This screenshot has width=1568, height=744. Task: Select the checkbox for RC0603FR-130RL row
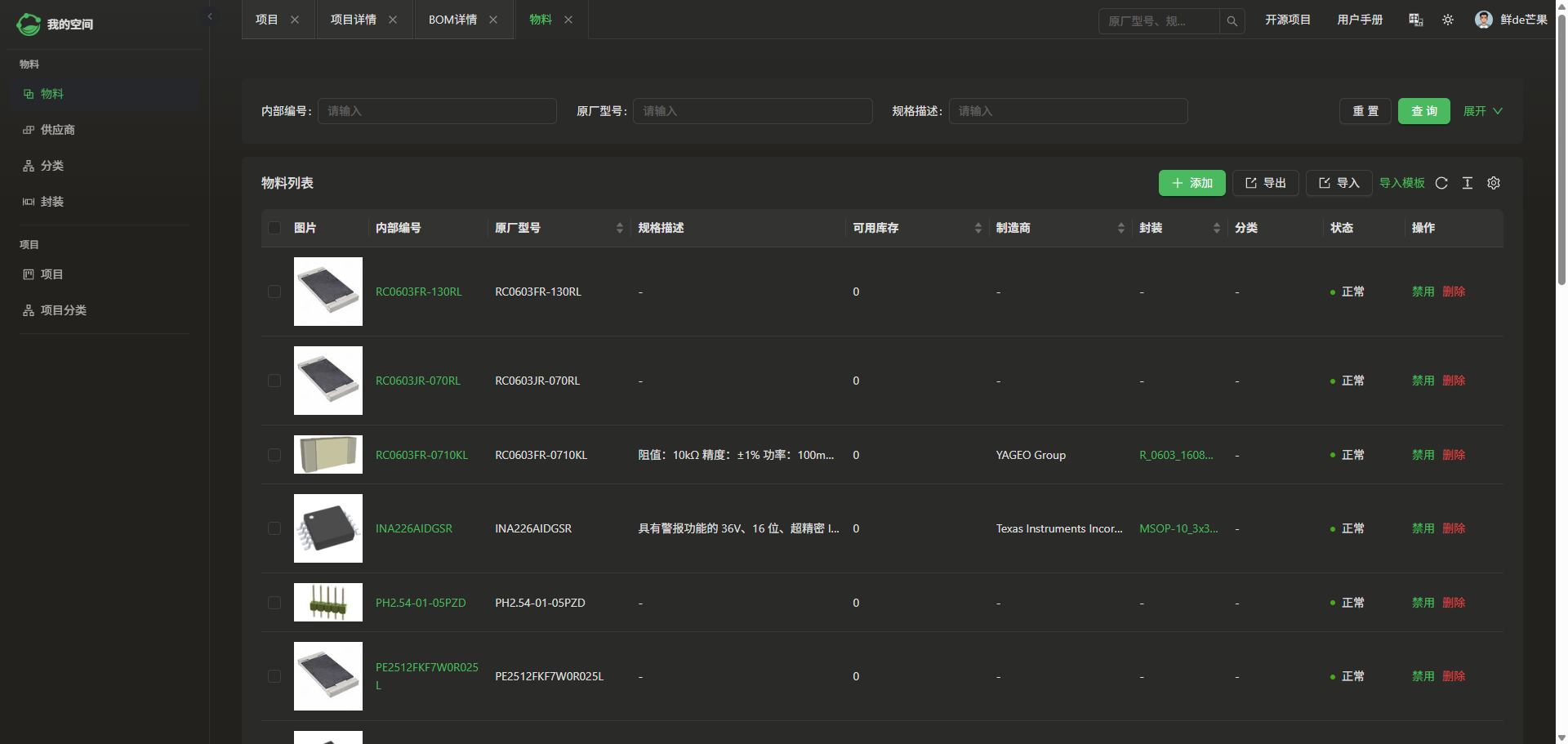point(274,292)
